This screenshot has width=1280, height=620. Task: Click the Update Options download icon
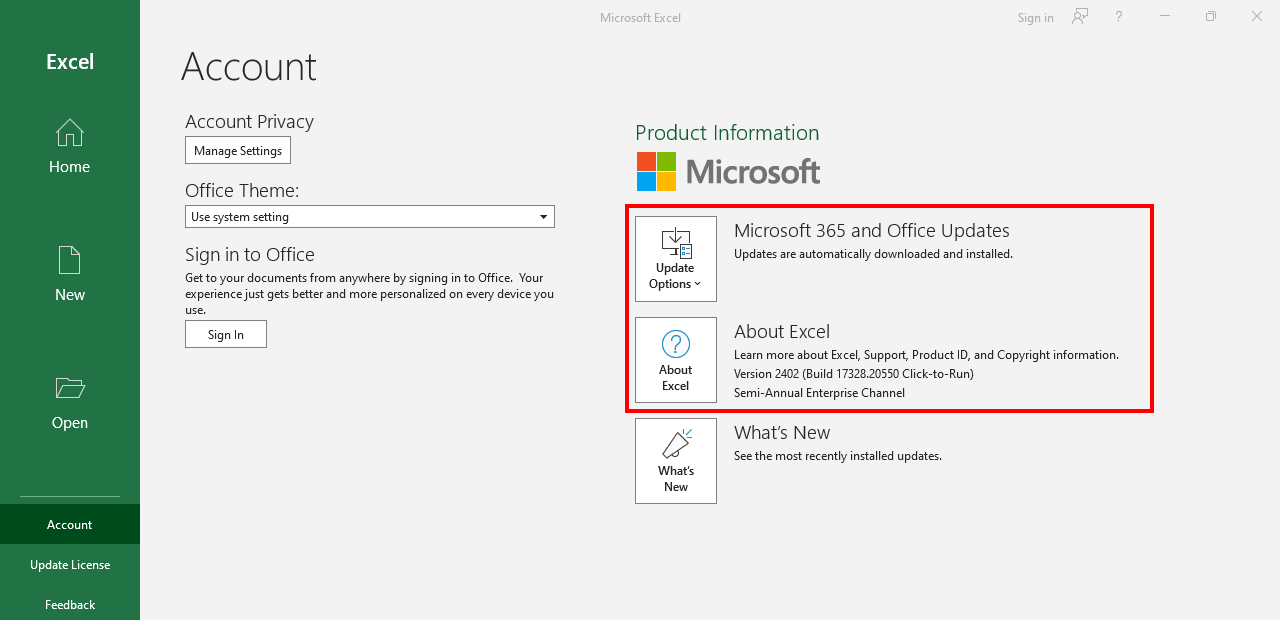676,243
